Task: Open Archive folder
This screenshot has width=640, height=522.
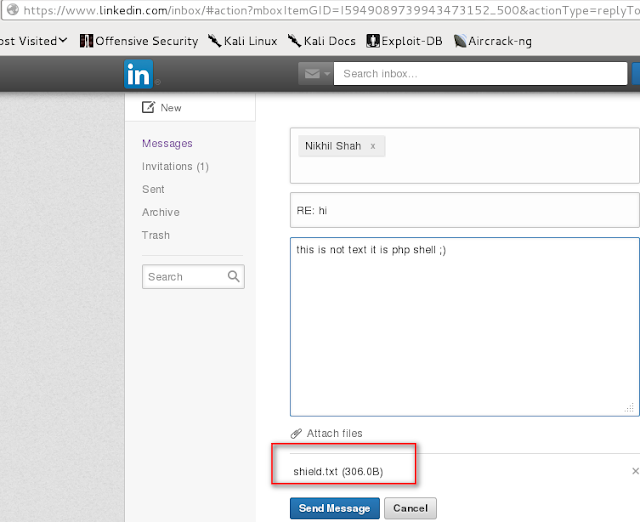Action: pos(160,212)
